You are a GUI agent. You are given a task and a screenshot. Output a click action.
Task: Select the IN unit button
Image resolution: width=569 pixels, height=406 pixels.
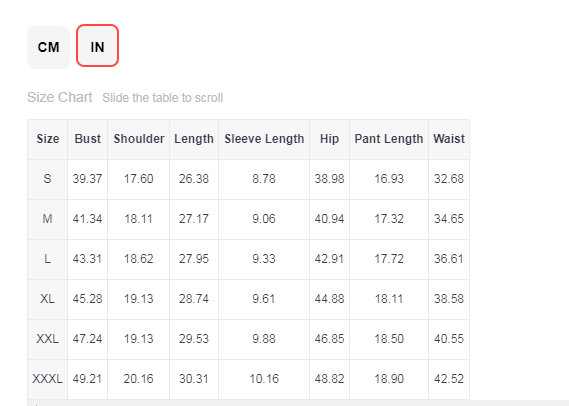pyautogui.click(x=97, y=46)
